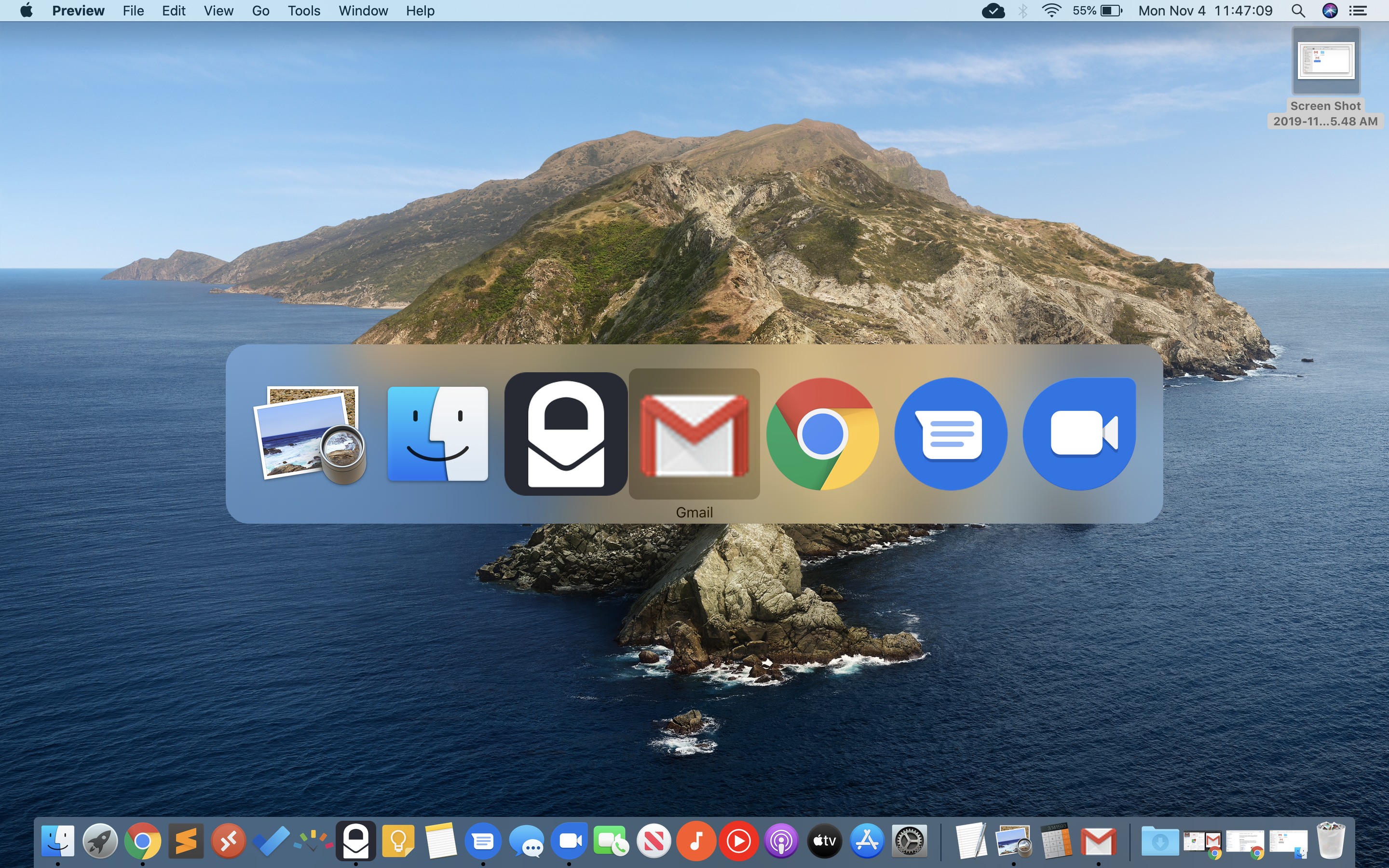
Task: Open the Help menu
Action: 420,10
